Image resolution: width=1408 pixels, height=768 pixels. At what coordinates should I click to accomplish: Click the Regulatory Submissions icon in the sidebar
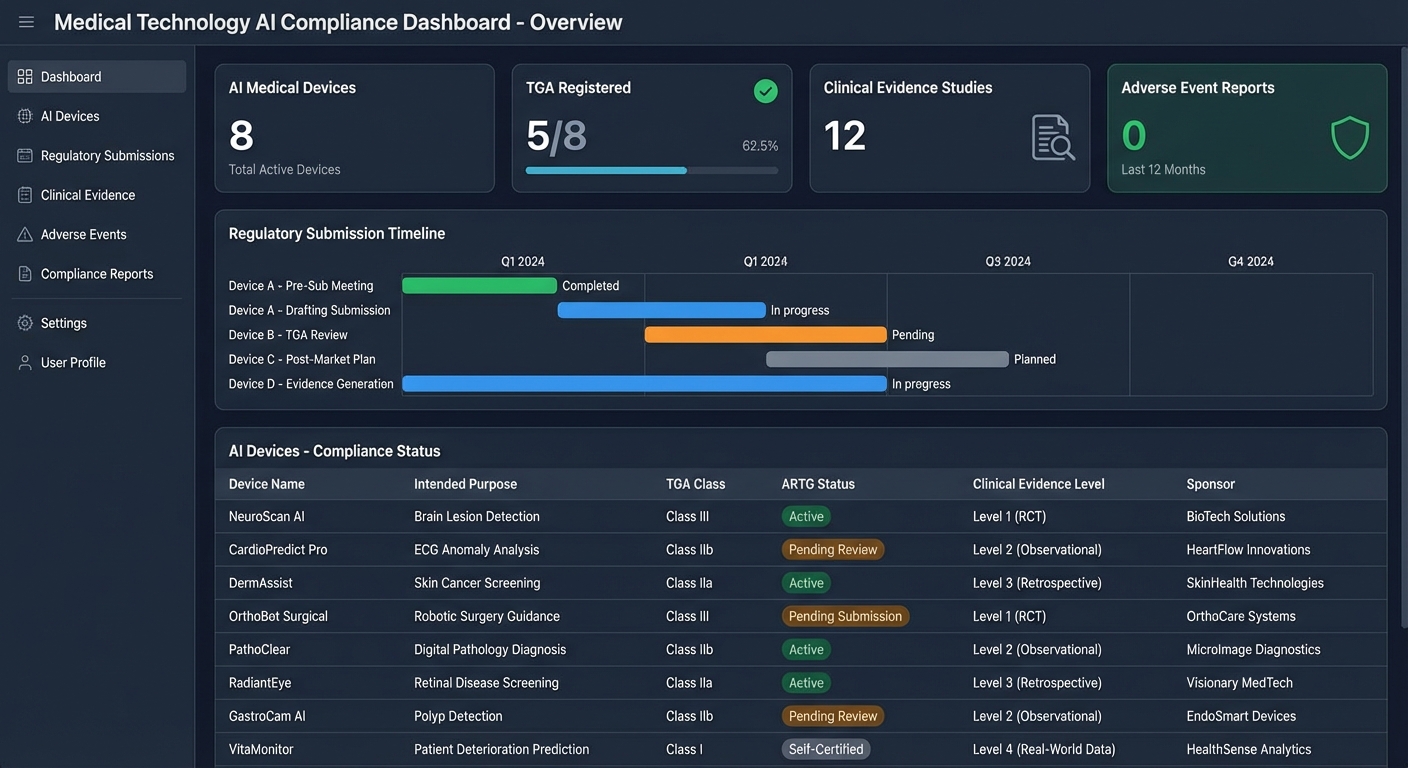point(22,155)
